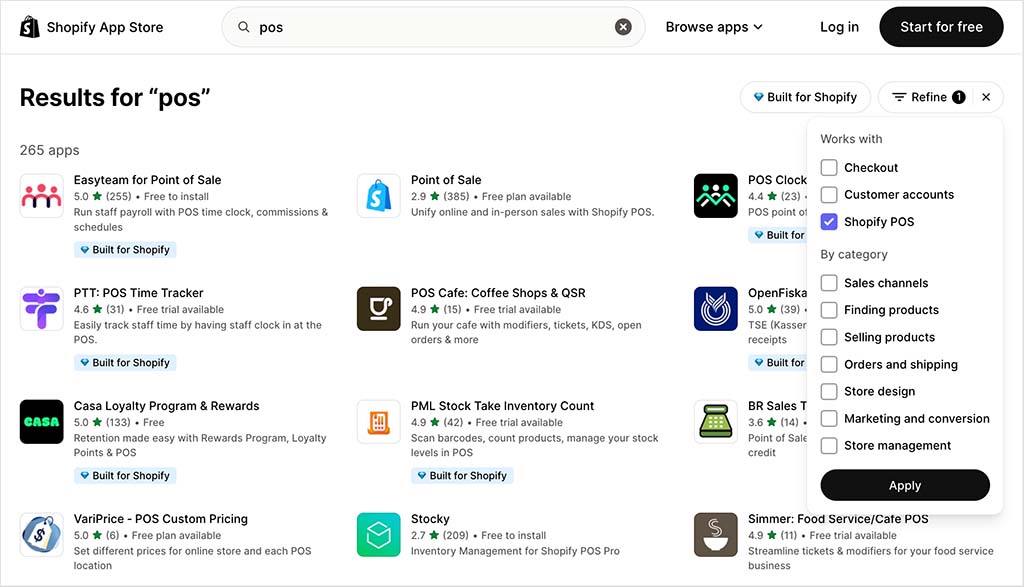Viewport: 1024px width, 587px height.
Task: Click the Shopify App Store logo
Action: coord(90,27)
